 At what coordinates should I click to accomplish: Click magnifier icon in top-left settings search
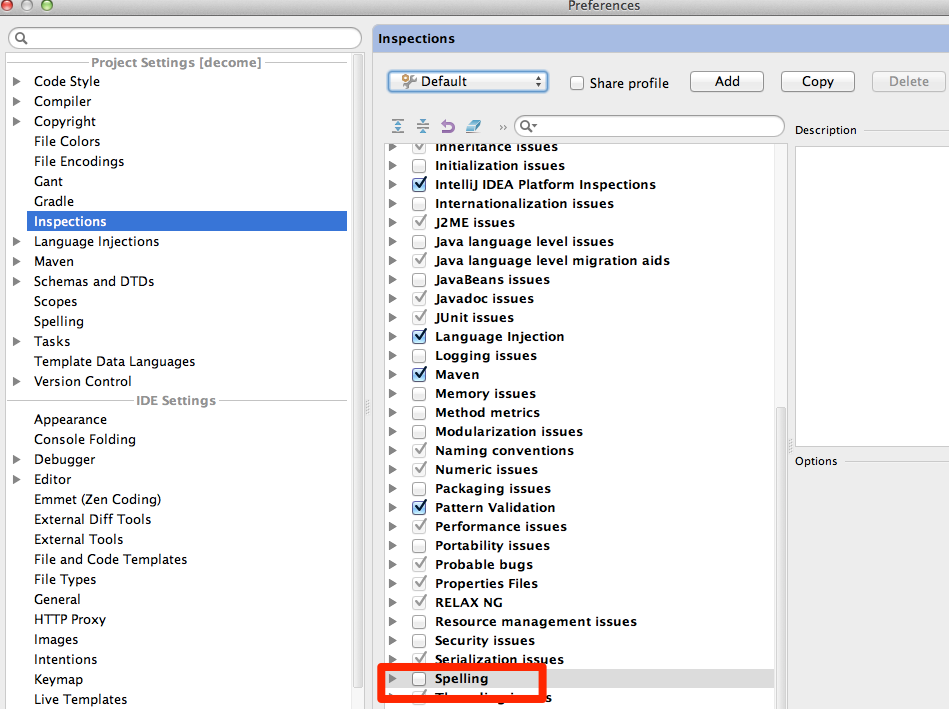pos(22,39)
